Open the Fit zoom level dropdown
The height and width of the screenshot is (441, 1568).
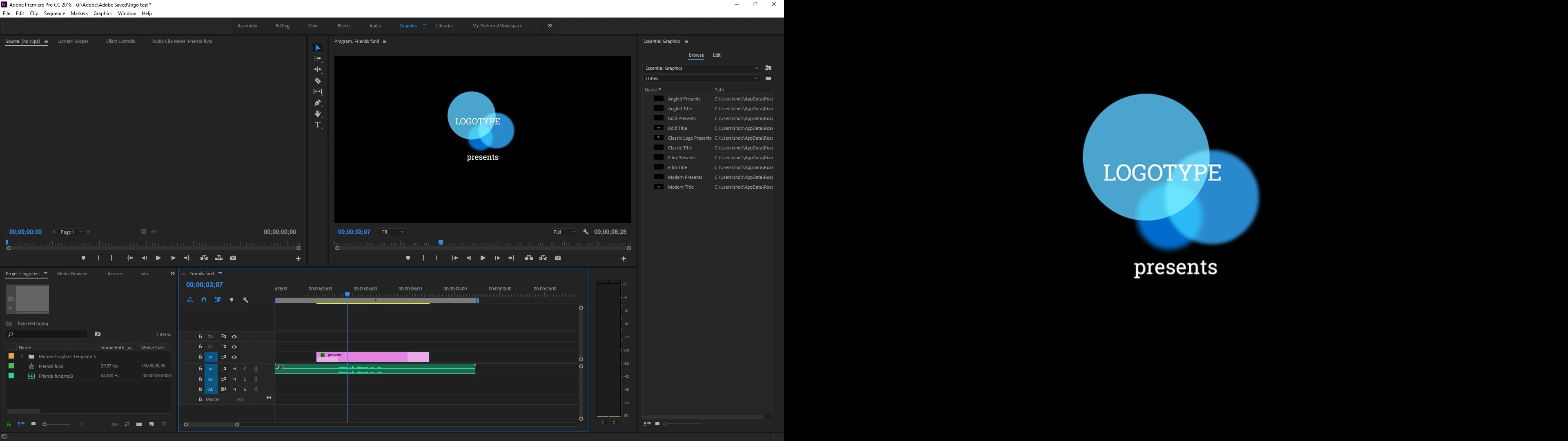392,232
